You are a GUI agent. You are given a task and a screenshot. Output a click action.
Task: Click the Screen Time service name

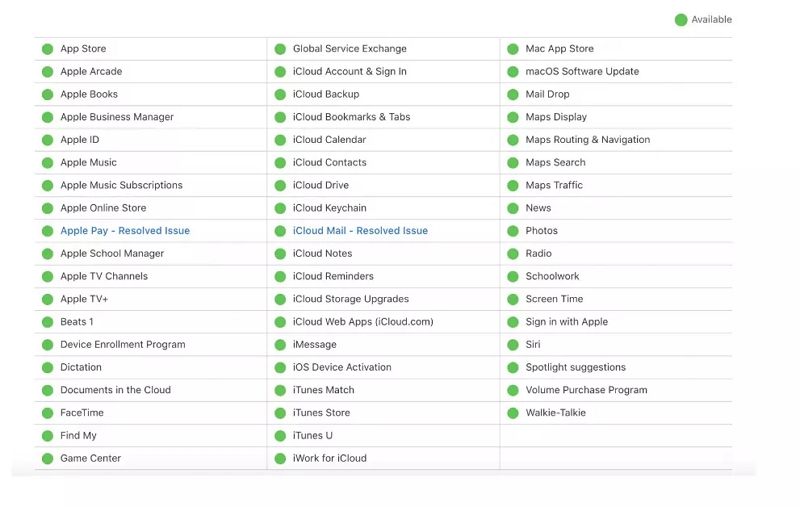[554, 299]
